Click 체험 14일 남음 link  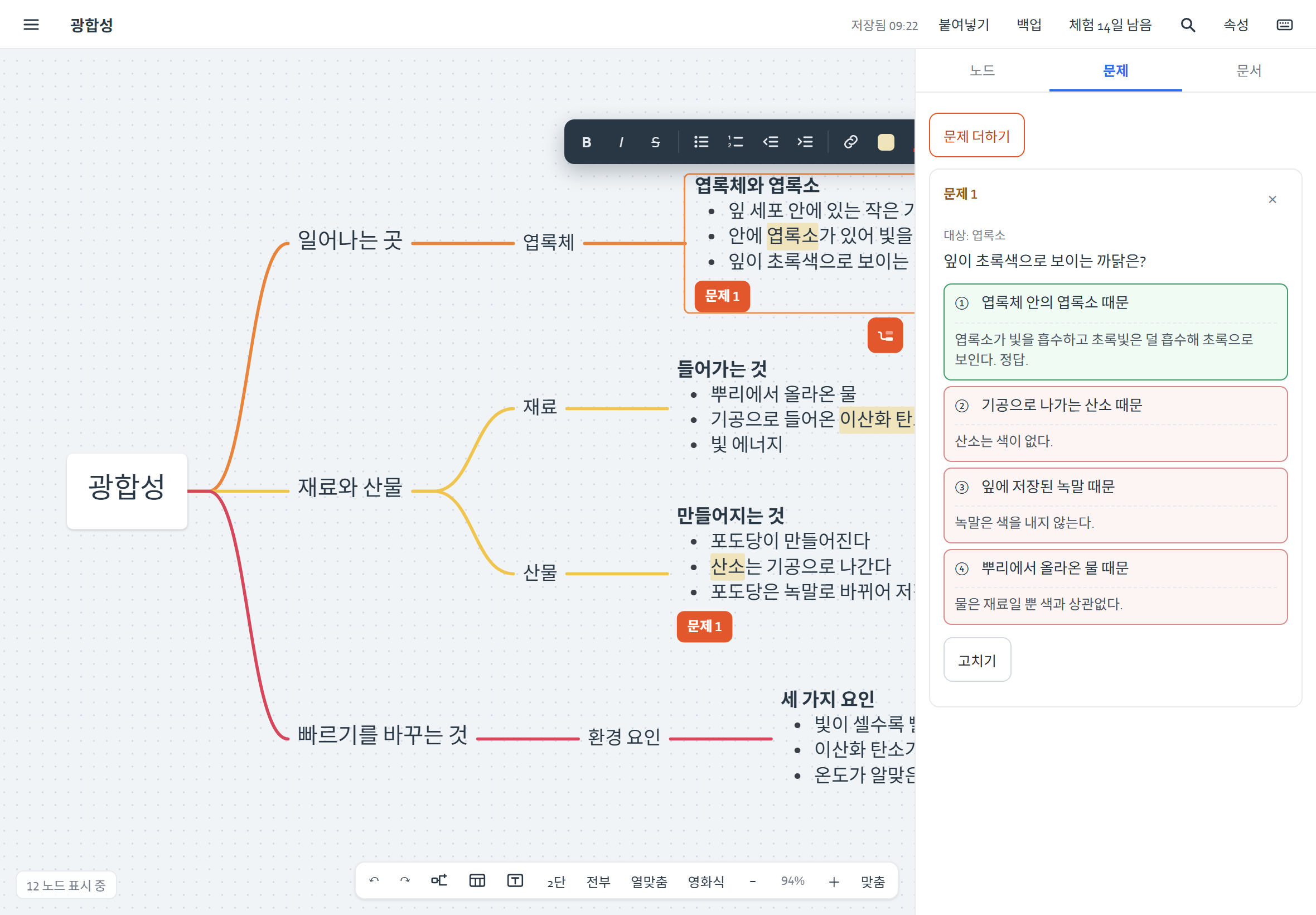tap(1110, 25)
